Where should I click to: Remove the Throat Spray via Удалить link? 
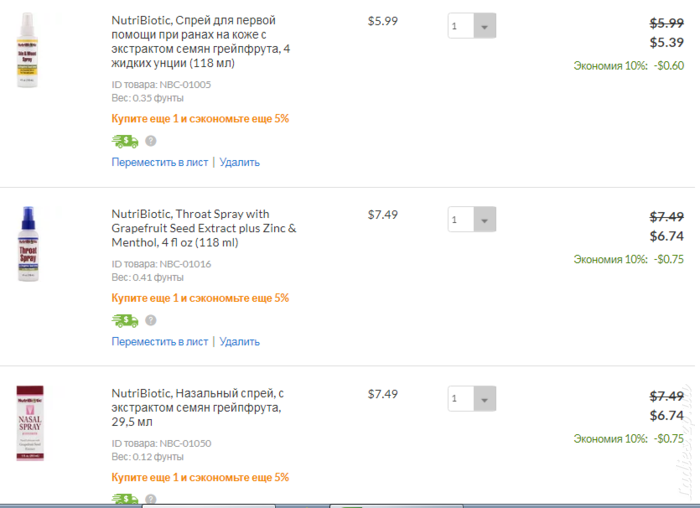click(x=239, y=342)
